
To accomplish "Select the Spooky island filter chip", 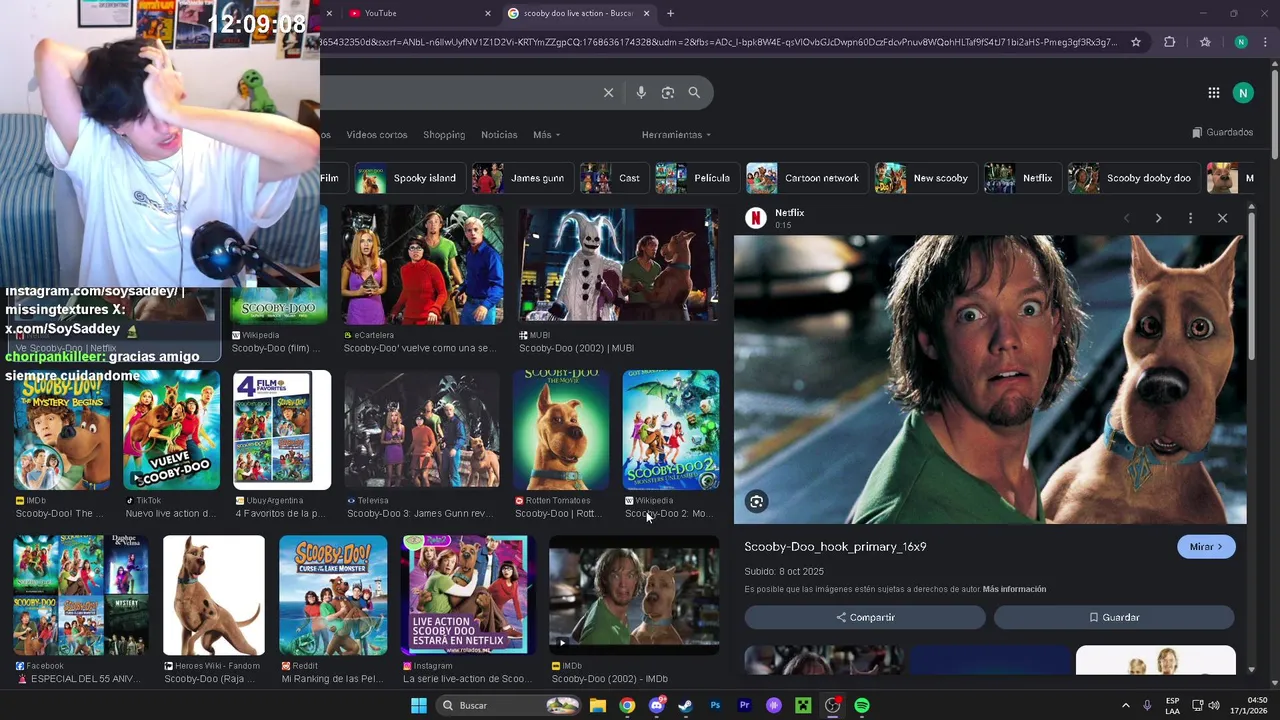I will [409, 178].
